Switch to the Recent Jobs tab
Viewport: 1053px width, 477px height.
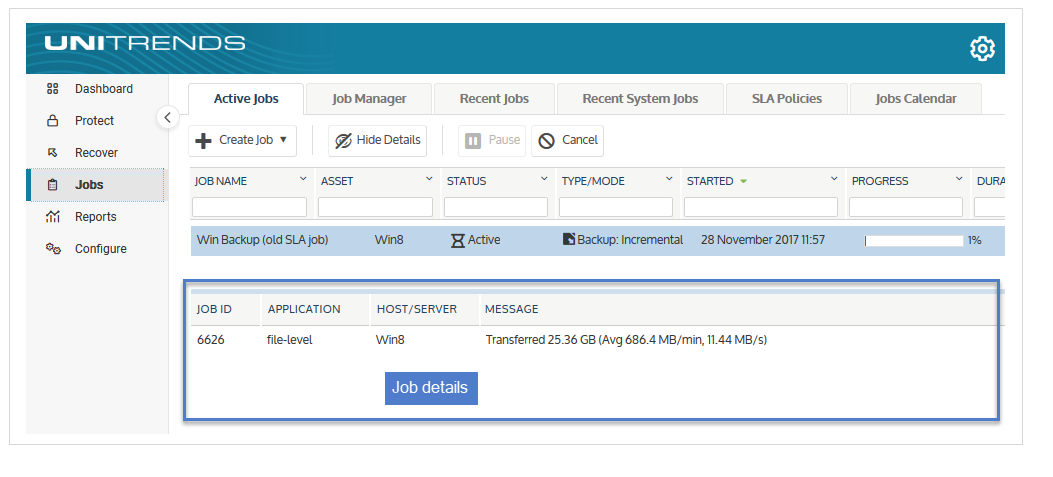[494, 99]
